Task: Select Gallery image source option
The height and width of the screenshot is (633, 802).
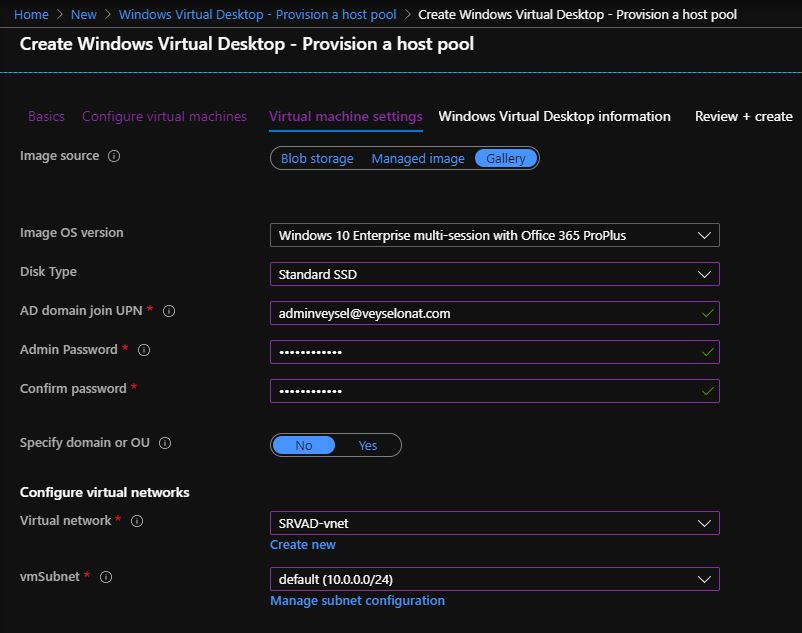Action: [506, 159]
